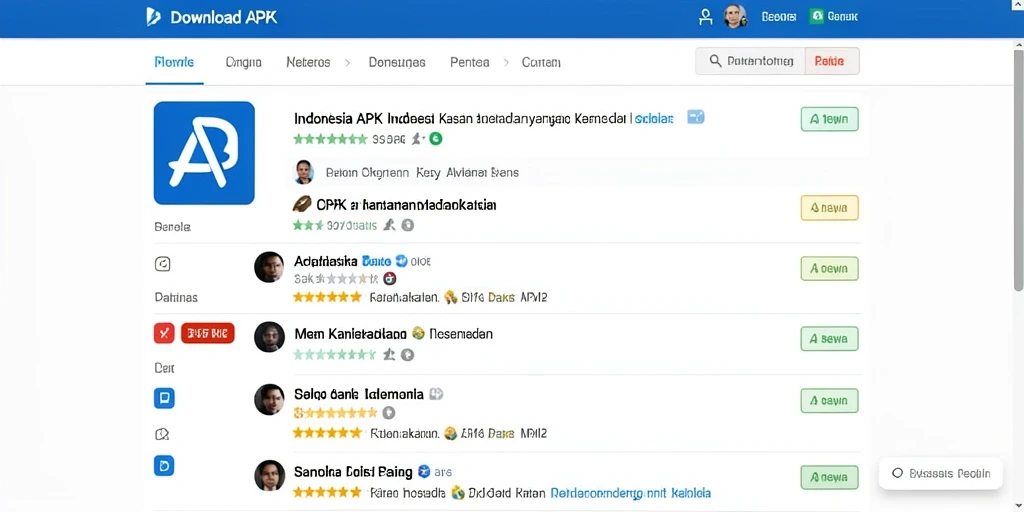
Task: Click the yellow button on CPfK row
Action: (x=829, y=208)
